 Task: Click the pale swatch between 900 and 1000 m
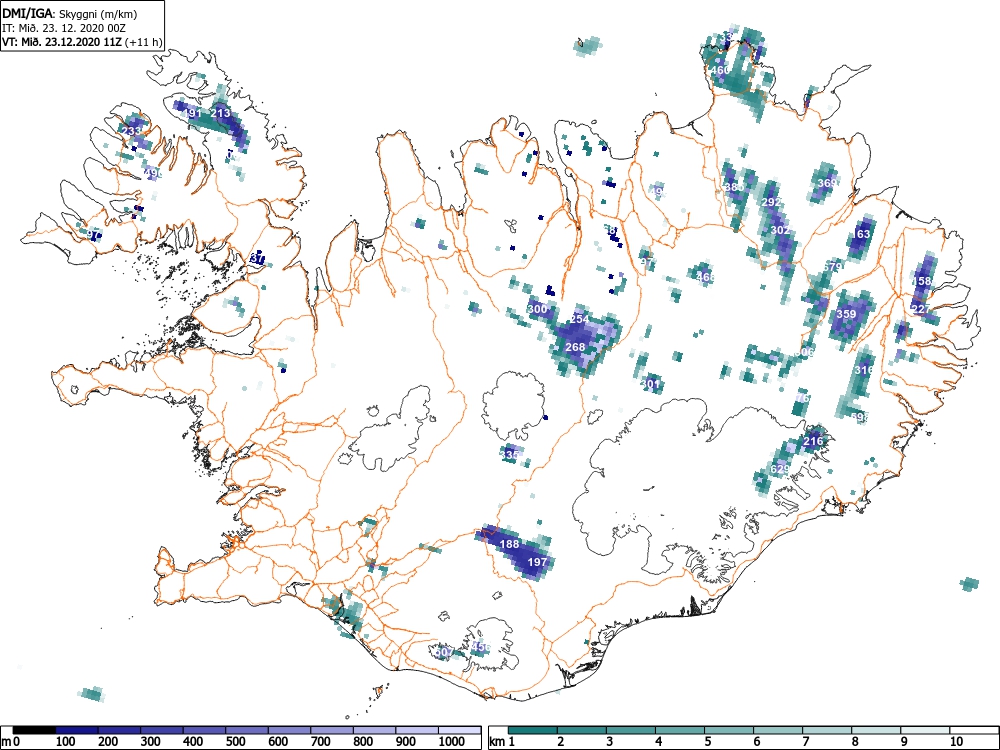(x=417, y=730)
